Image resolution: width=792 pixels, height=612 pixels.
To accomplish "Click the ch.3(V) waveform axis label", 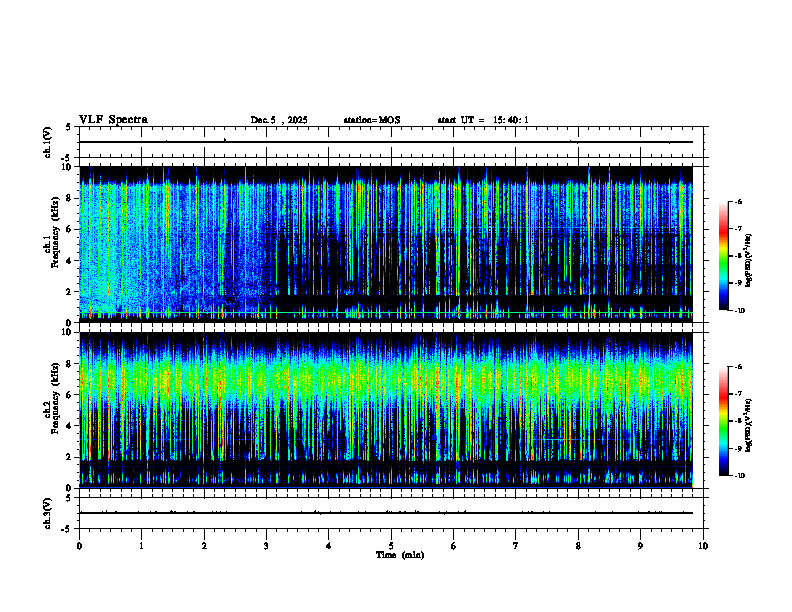I will click(48, 514).
